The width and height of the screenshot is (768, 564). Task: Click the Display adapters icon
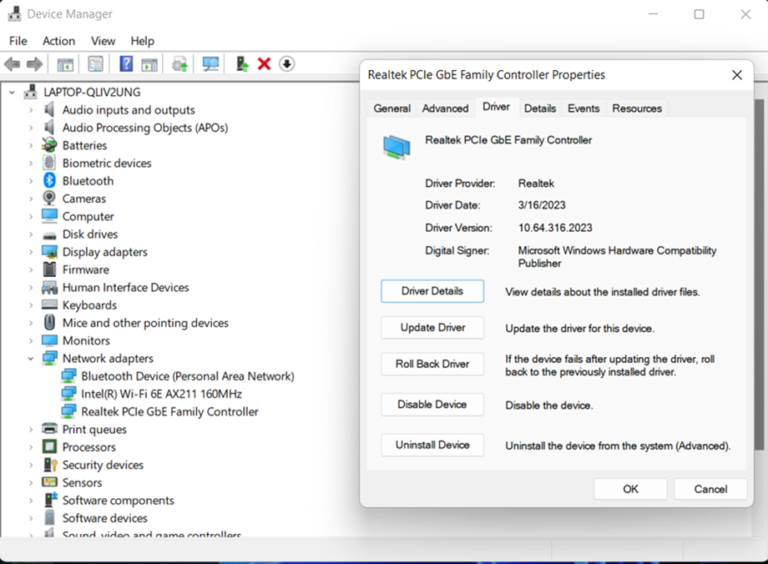pos(49,252)
